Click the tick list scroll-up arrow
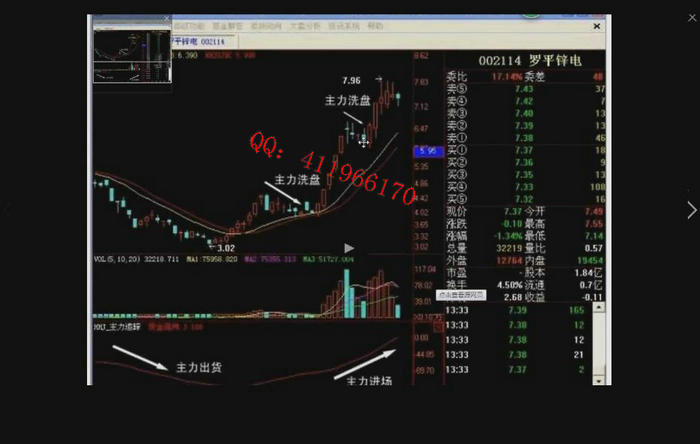 click(599, 307)
